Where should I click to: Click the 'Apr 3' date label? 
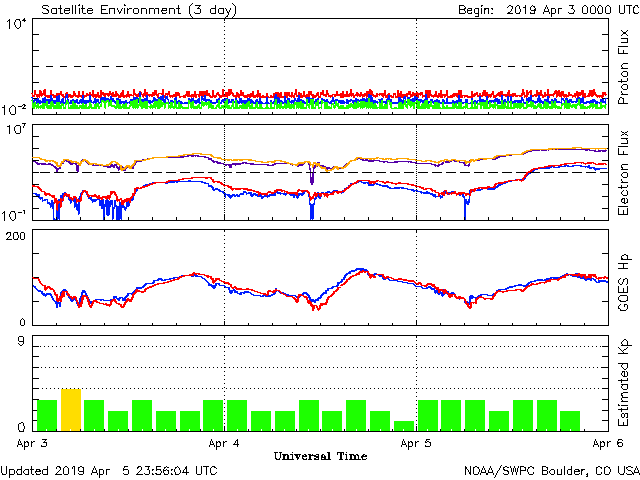tap(32, 443)
